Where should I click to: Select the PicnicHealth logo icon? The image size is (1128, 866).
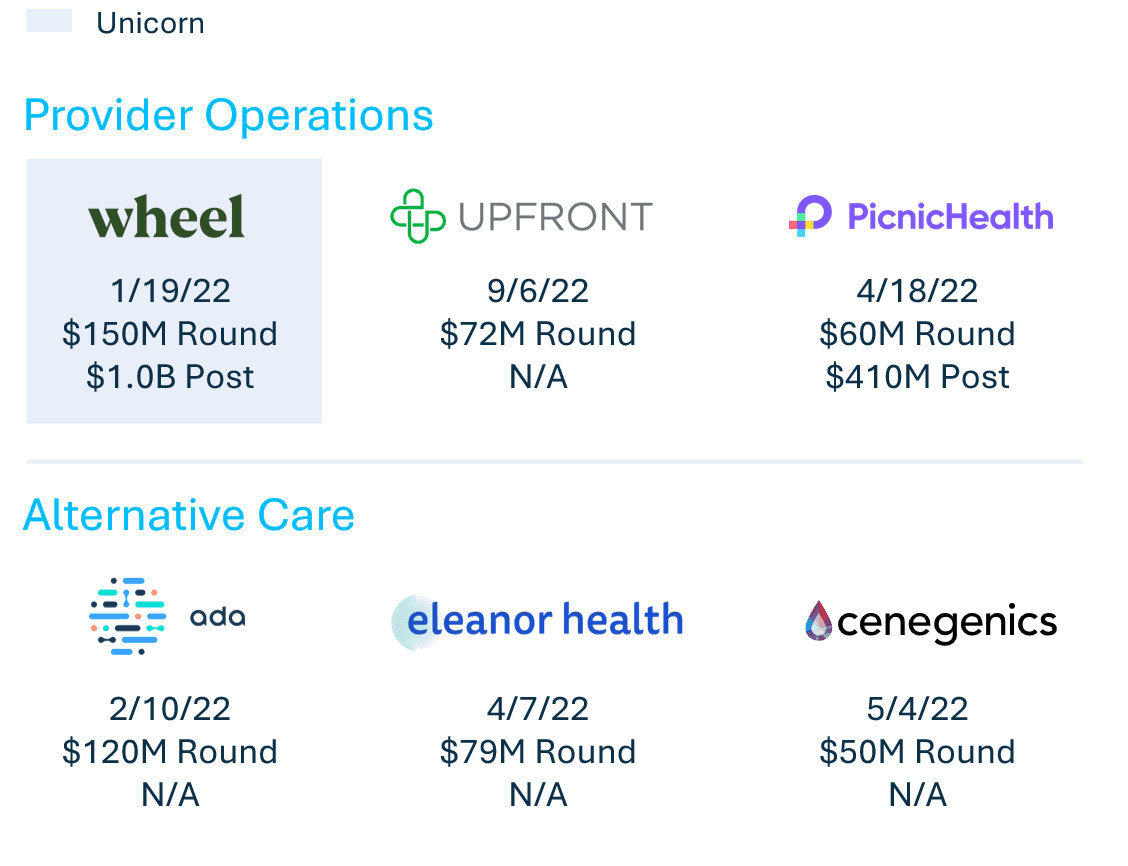pyautogui.click(x=811, y=216)
